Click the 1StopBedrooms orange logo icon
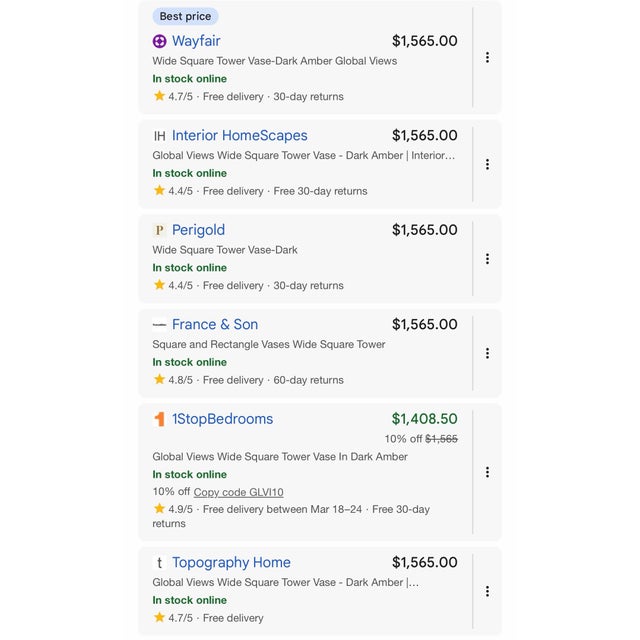This screenshot has width=640, height=640. coord(159,419)
